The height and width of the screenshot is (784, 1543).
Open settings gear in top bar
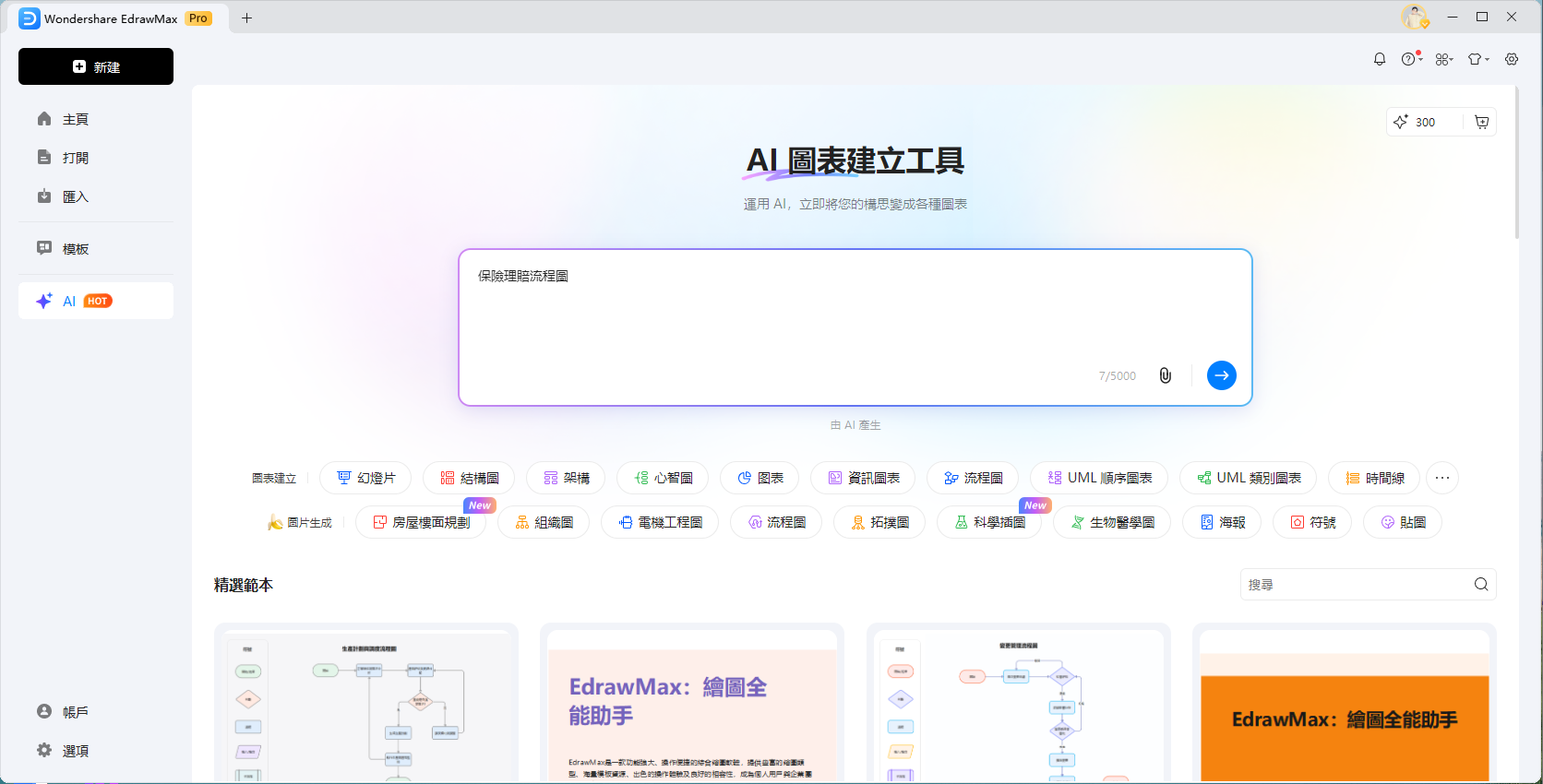coord(1512,59)
